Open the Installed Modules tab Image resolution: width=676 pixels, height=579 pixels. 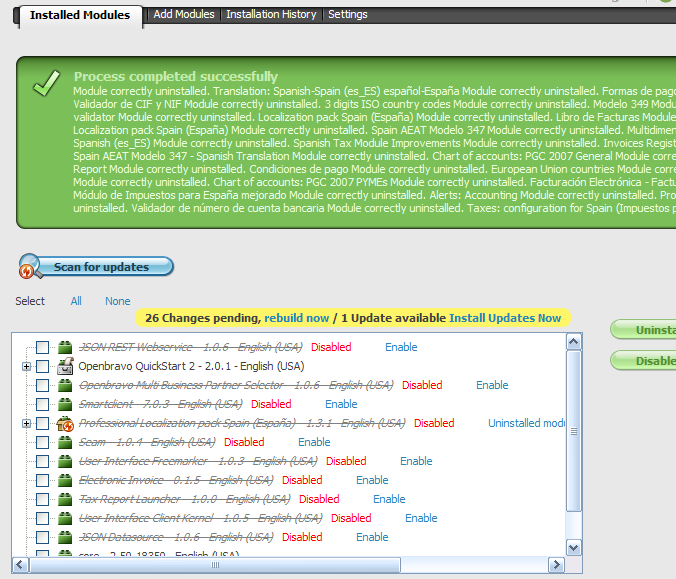pyautogui.click(x=80, y=15)
